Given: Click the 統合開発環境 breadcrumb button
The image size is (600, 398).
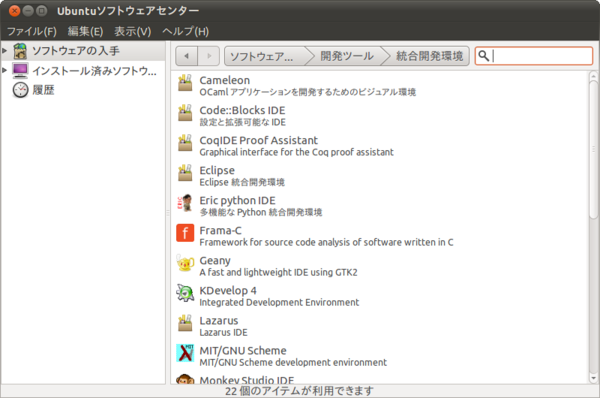Looking at the screenshot, I should pyautogui.click(x=429, y=56).
